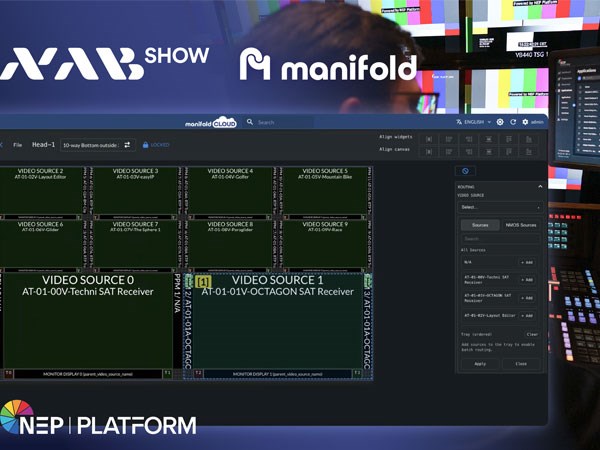Click the admin settings gear icon
The height and width of the screenshot is (450, 600).
coord(525,122)
